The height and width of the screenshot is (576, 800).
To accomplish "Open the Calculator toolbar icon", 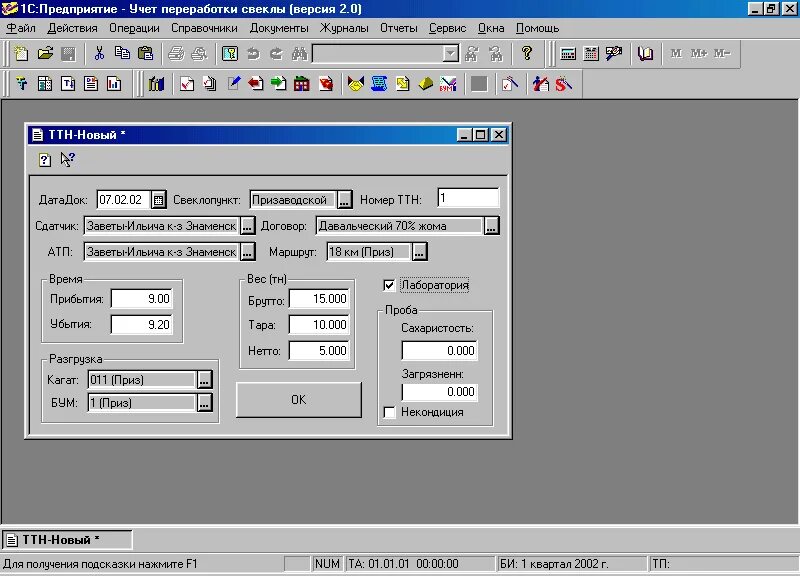I will click(568, 54).
